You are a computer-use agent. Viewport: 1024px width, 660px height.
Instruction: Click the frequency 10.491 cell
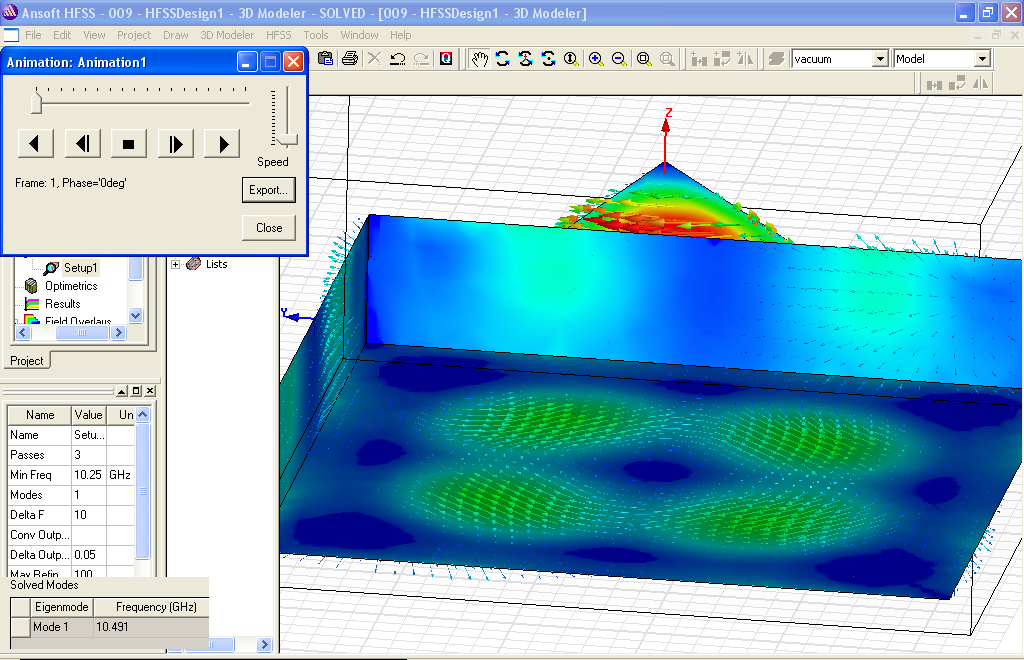tap(151, 627)
